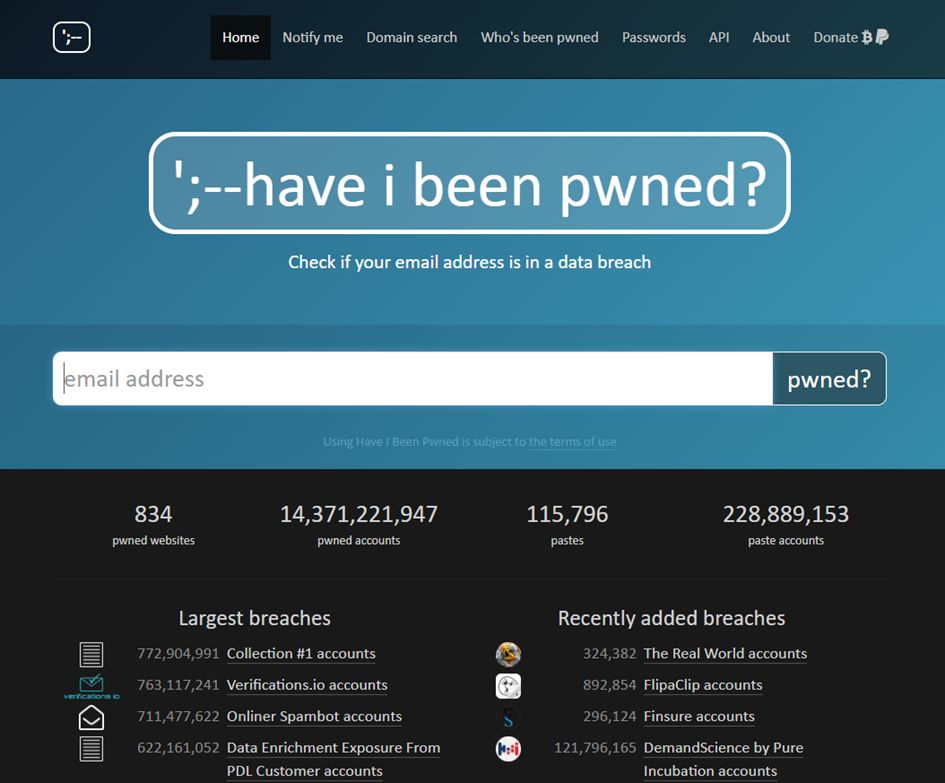Click the pwned? search button
The width and height of the screenshot is (945, 783).
(829, 379)
